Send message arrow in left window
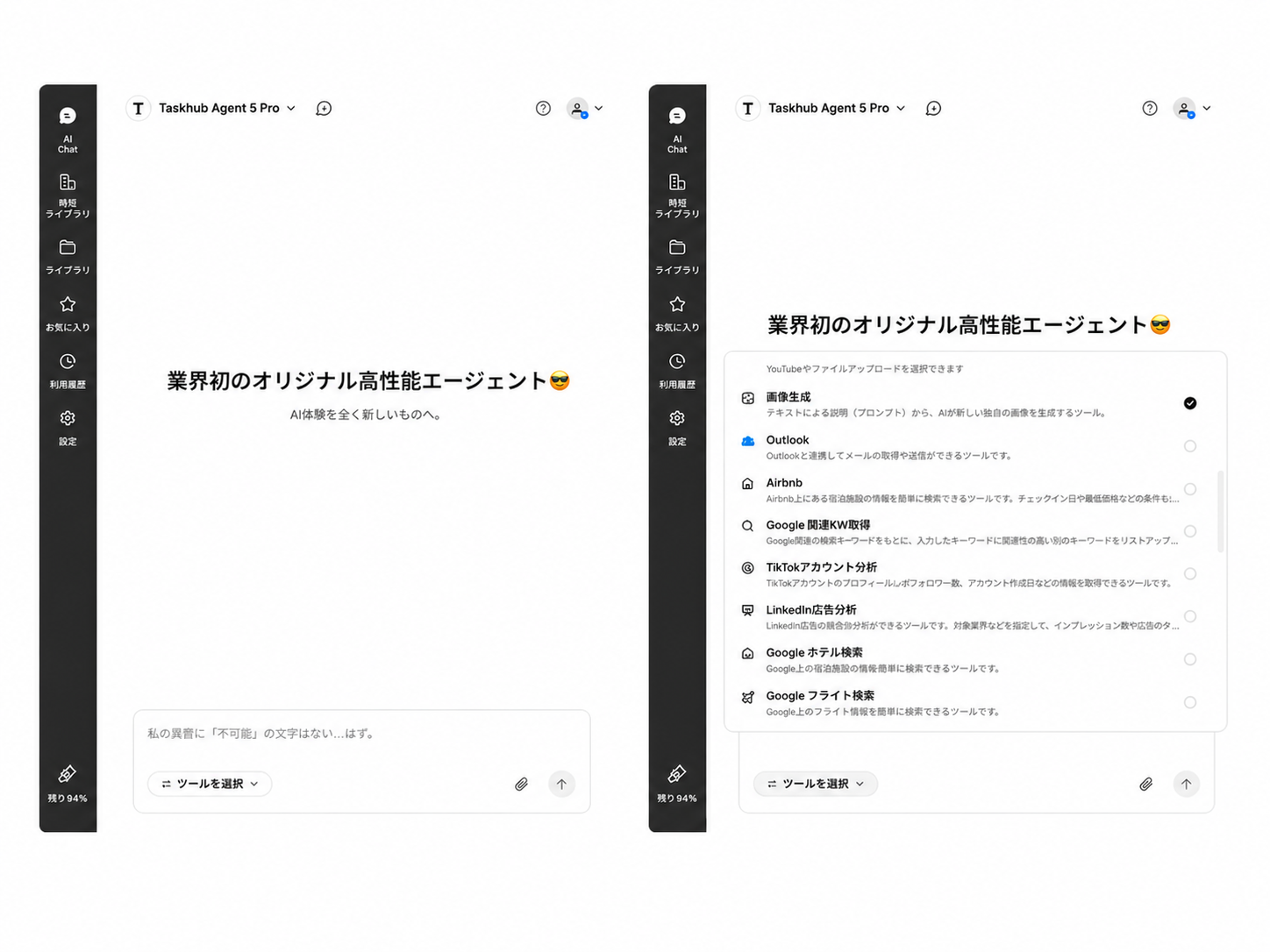This screenshot has height=952, width=1270. pos(561,784)
